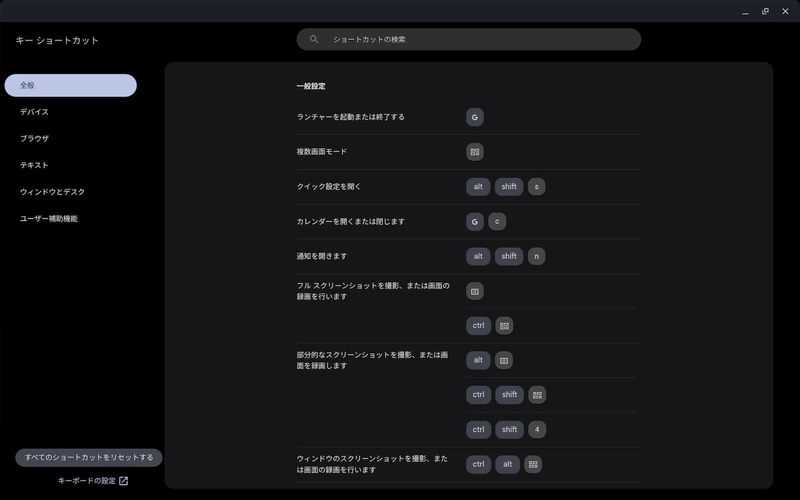Click ctrl key in ctrl shift overview combination

[x=478, y=395]
